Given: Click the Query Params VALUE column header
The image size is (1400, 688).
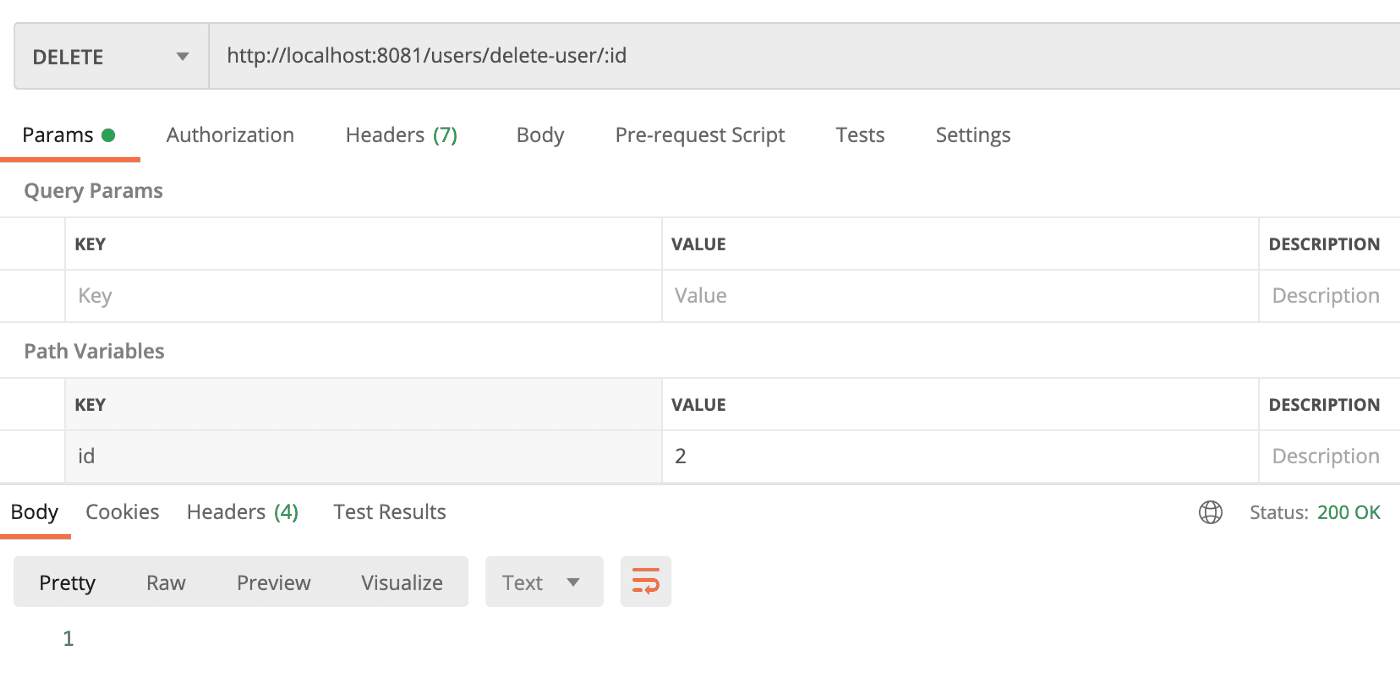Looking at the screenshot, I should click(x=700, y=244).
